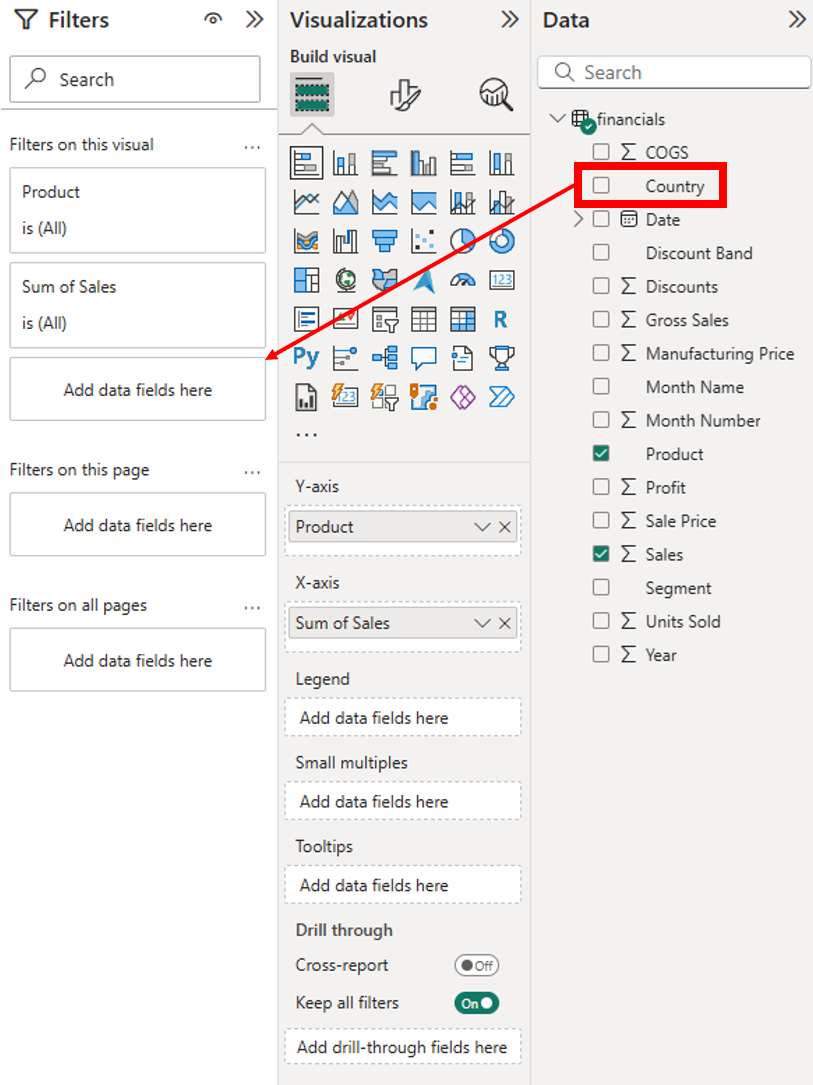The image size is (813, 1085).
Task: Switch to the Format visual tab
Action: pos(405,95)
